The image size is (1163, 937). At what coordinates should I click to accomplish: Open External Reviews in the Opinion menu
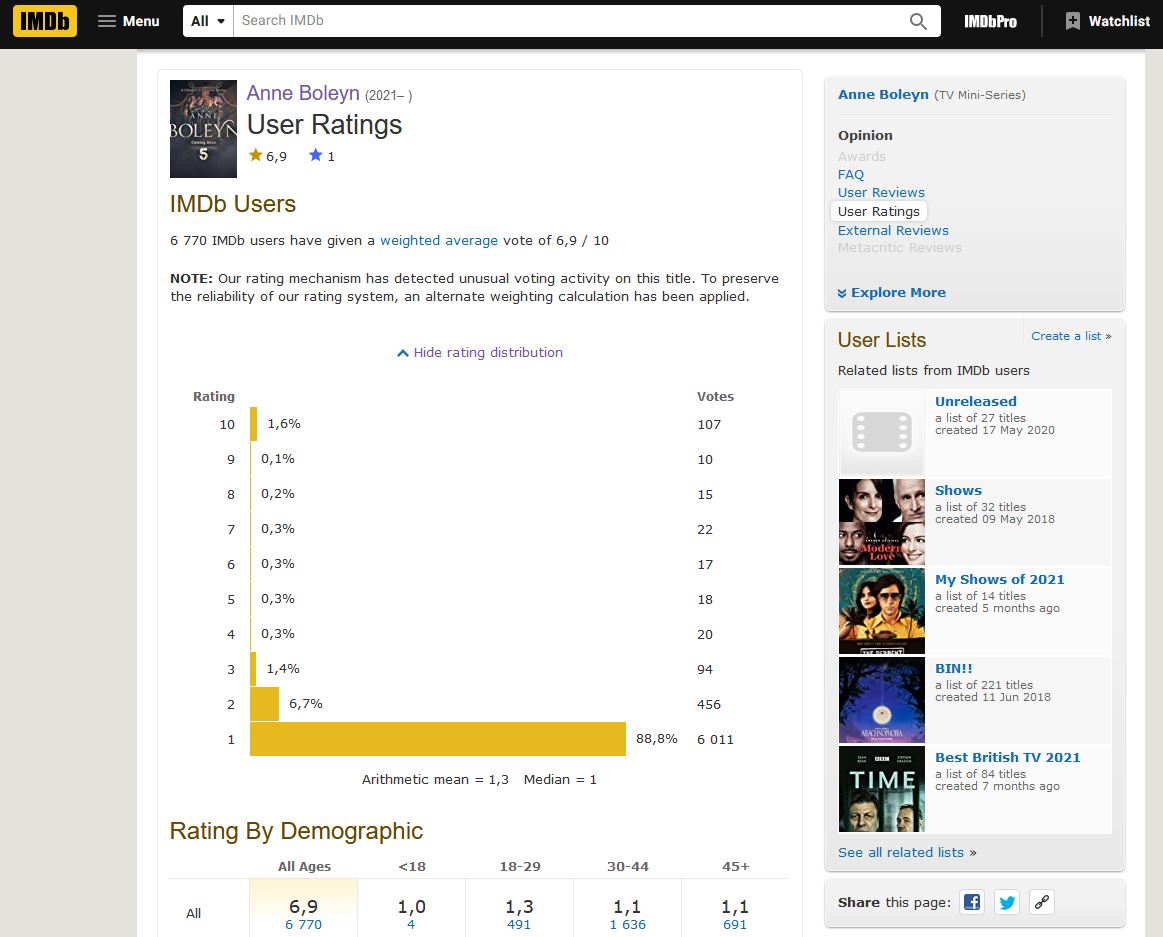tap(893, 230)
